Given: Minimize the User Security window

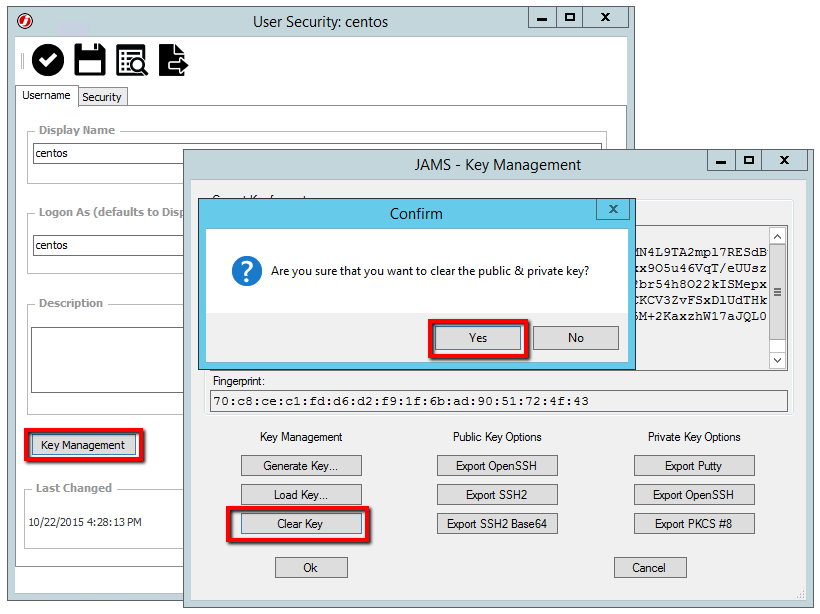Looking at the screenshot, I should (x=542, y=18).
